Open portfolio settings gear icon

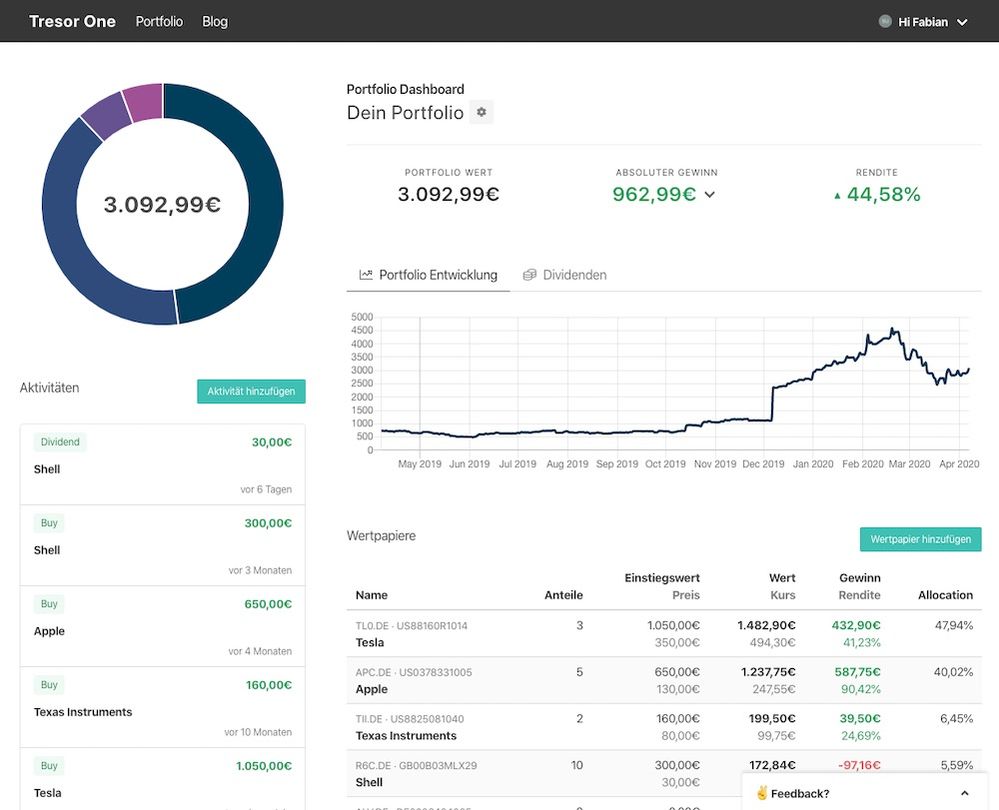[x=481, y=113]
